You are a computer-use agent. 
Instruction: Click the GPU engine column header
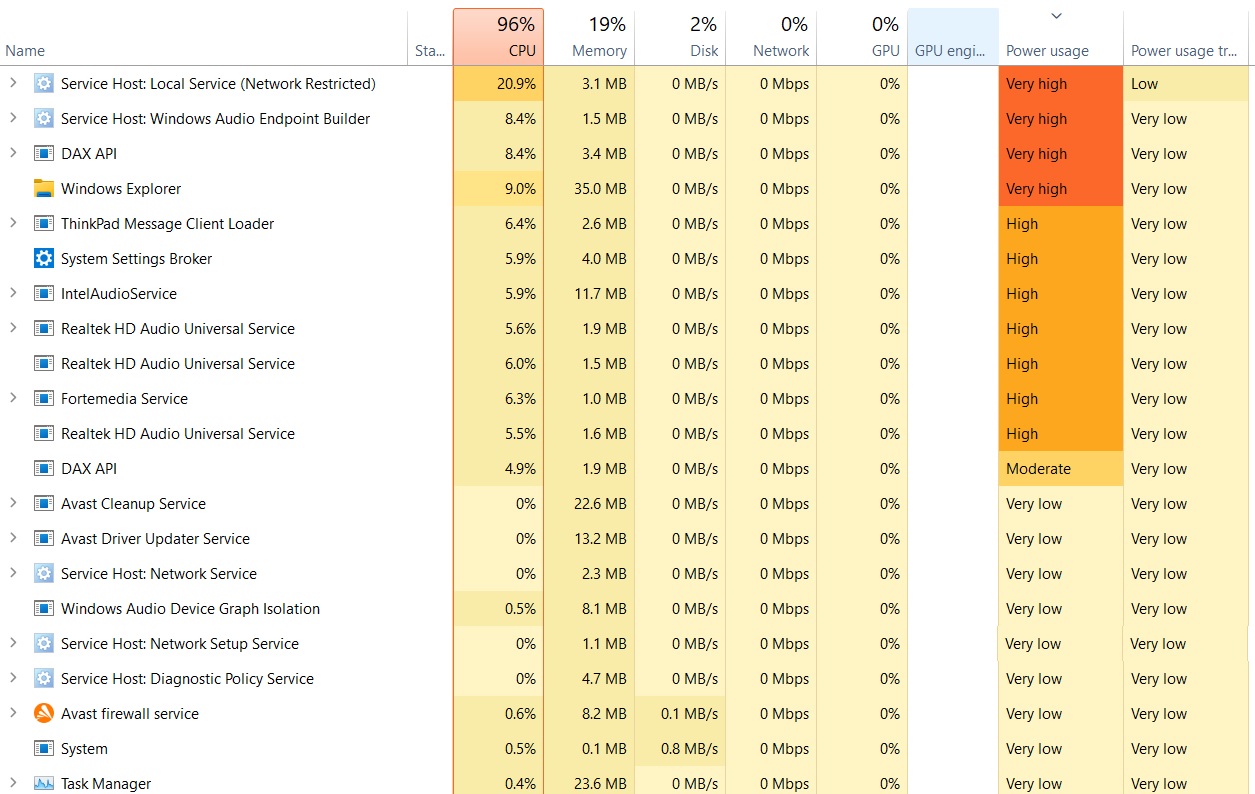pyautogui.click(x=953, y=37)
